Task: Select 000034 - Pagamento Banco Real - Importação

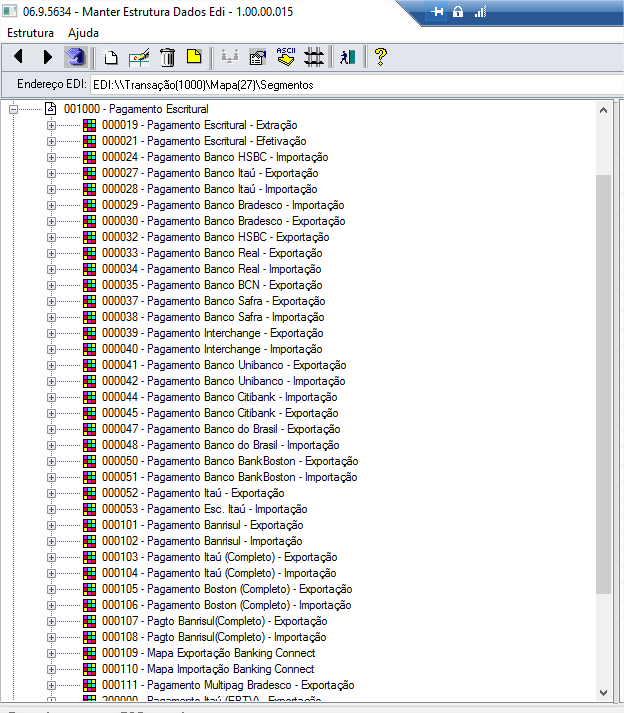Action: 211,269
